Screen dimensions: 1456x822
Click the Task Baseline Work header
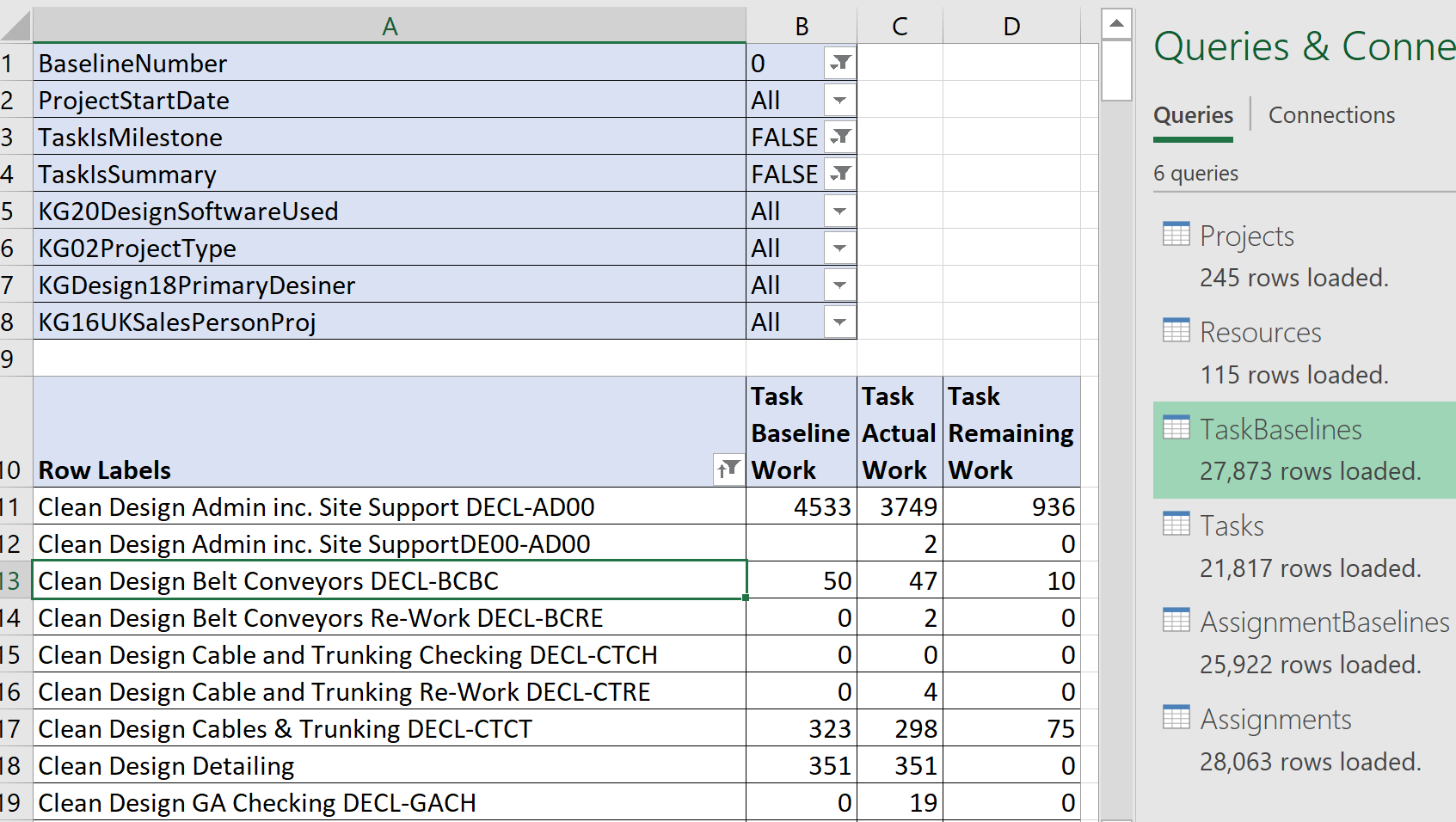(802, 432)
